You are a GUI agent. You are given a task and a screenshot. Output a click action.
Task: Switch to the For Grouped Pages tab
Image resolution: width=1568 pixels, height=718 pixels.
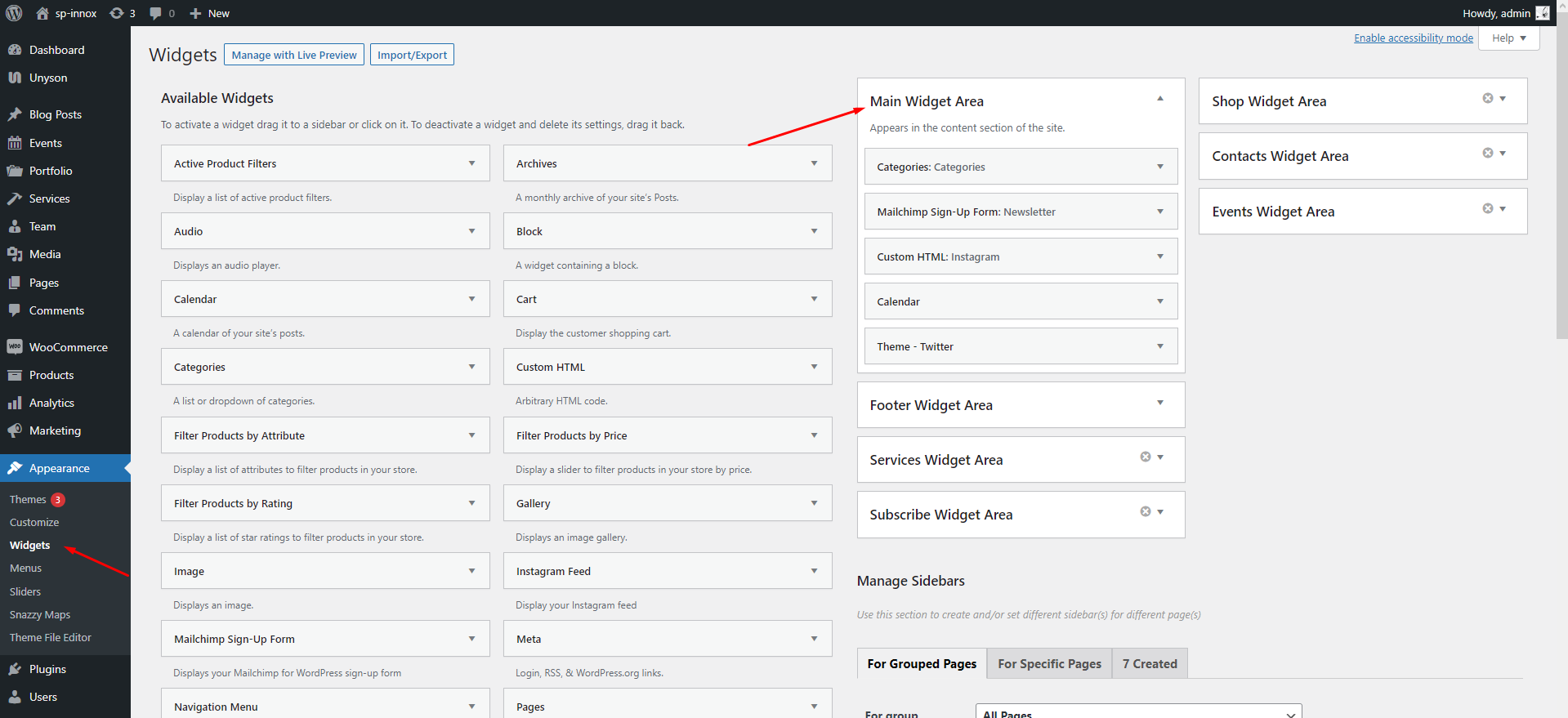point(922,663)
